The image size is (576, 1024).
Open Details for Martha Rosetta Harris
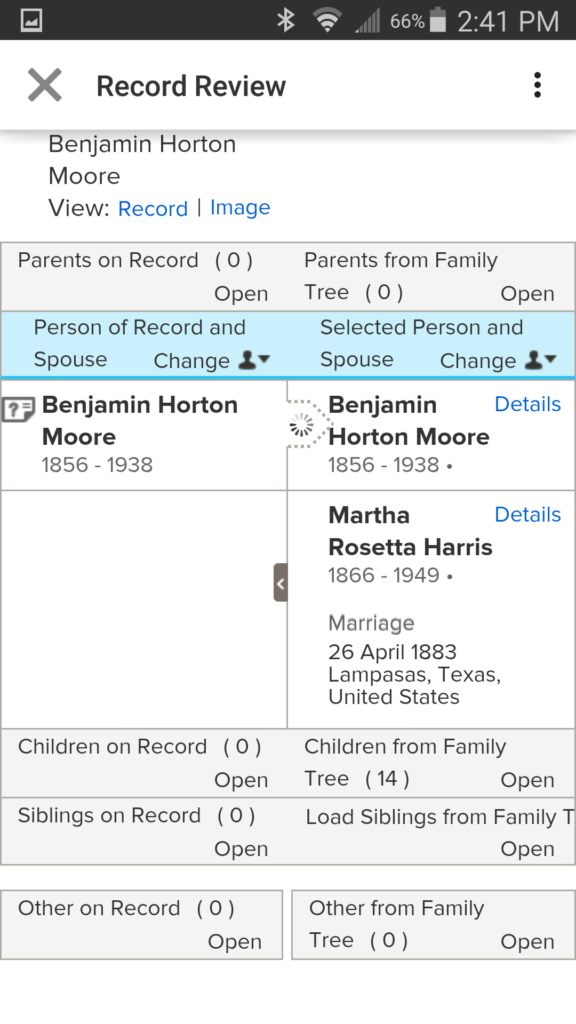(x=528, y=515)
